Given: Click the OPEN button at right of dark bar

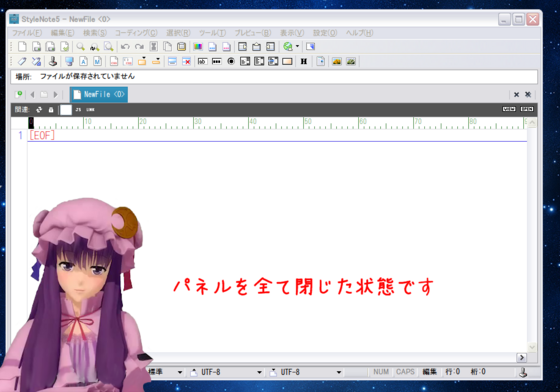Looking at the screenshot, I should 527,109.
